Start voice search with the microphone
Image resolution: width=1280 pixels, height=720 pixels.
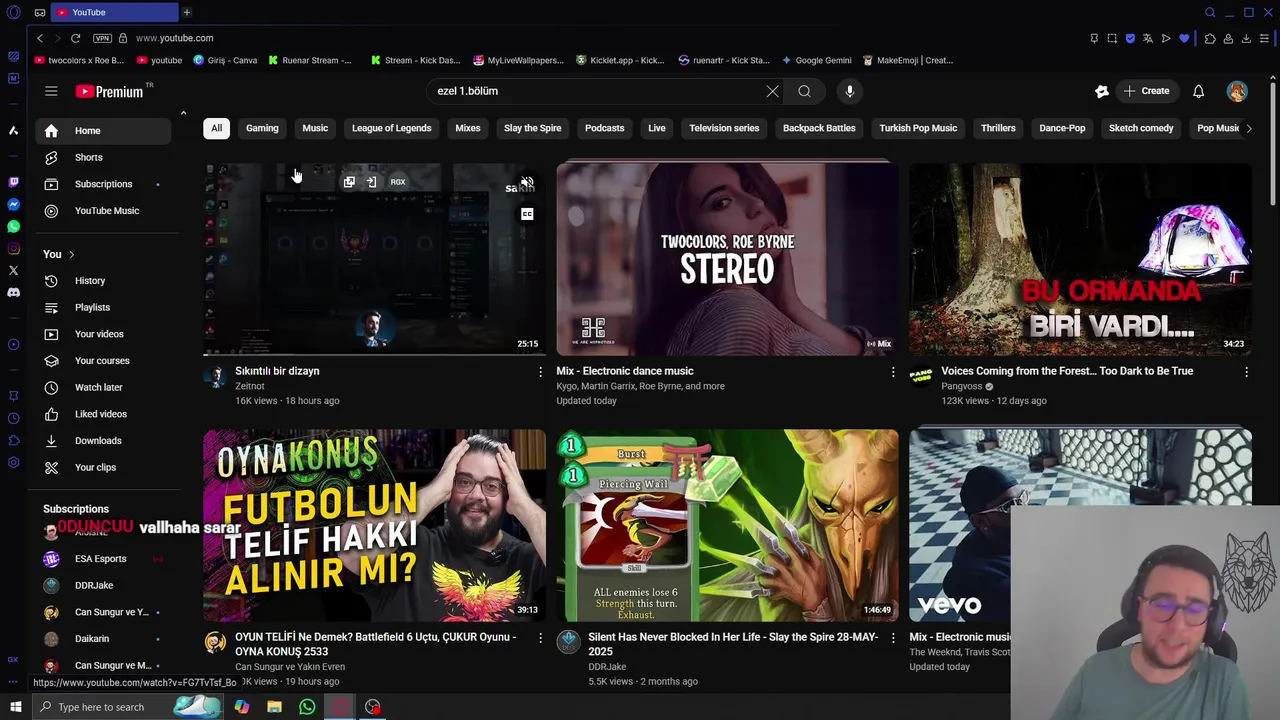point(849,91)
